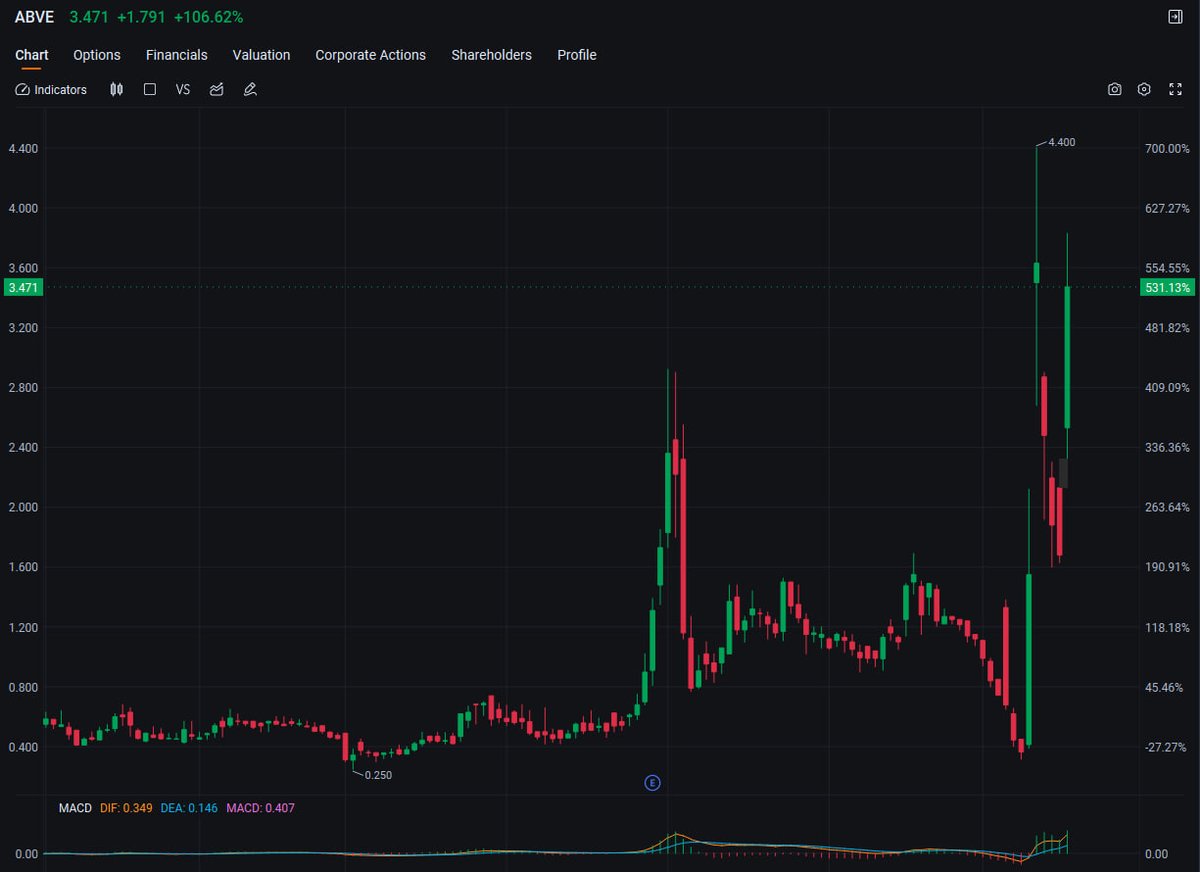Viewport: 1200px width, 872px height.
Task: Click the earnings E marker
Action: 652,783
